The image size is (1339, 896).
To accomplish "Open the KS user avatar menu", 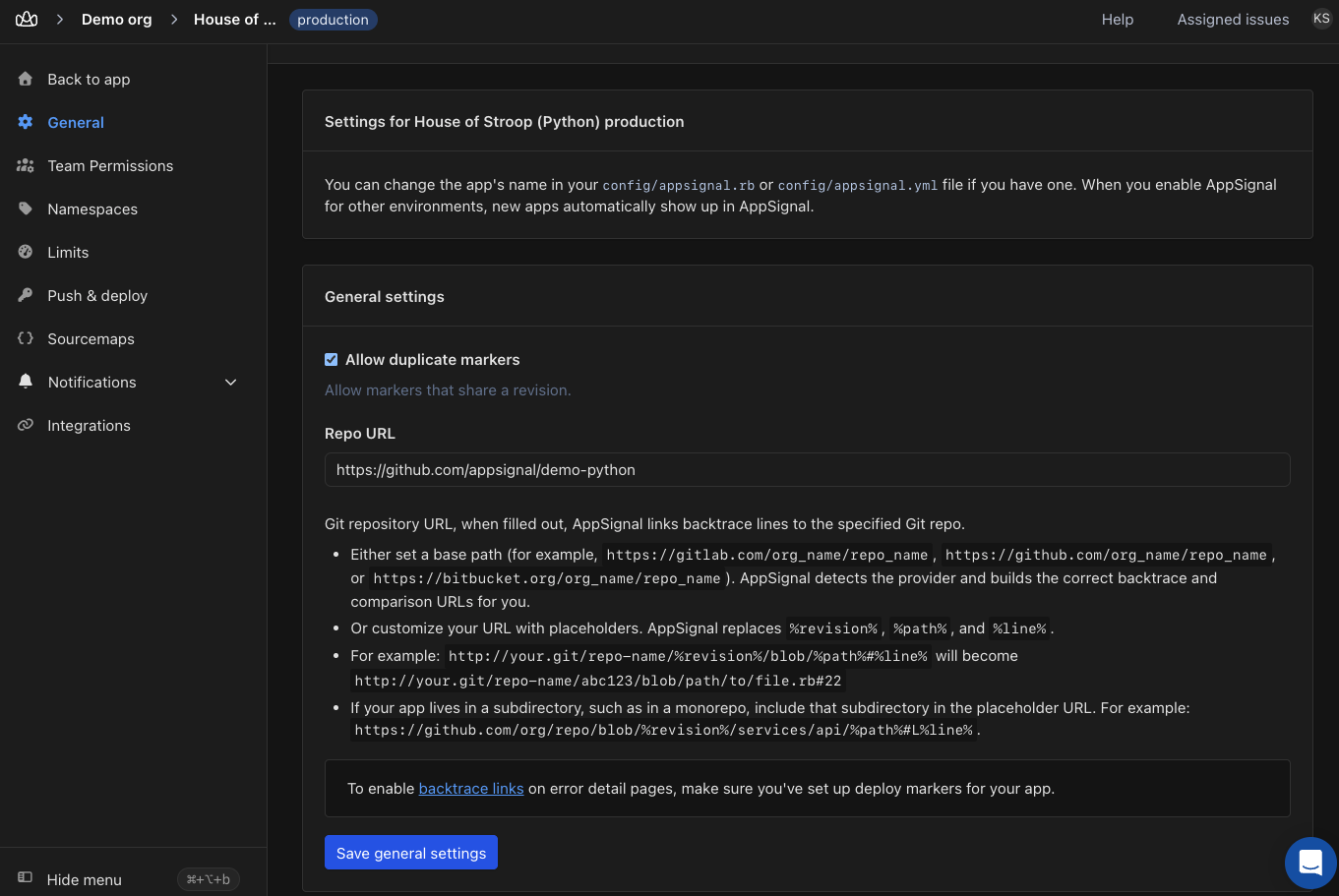I will pos(1321,19).
